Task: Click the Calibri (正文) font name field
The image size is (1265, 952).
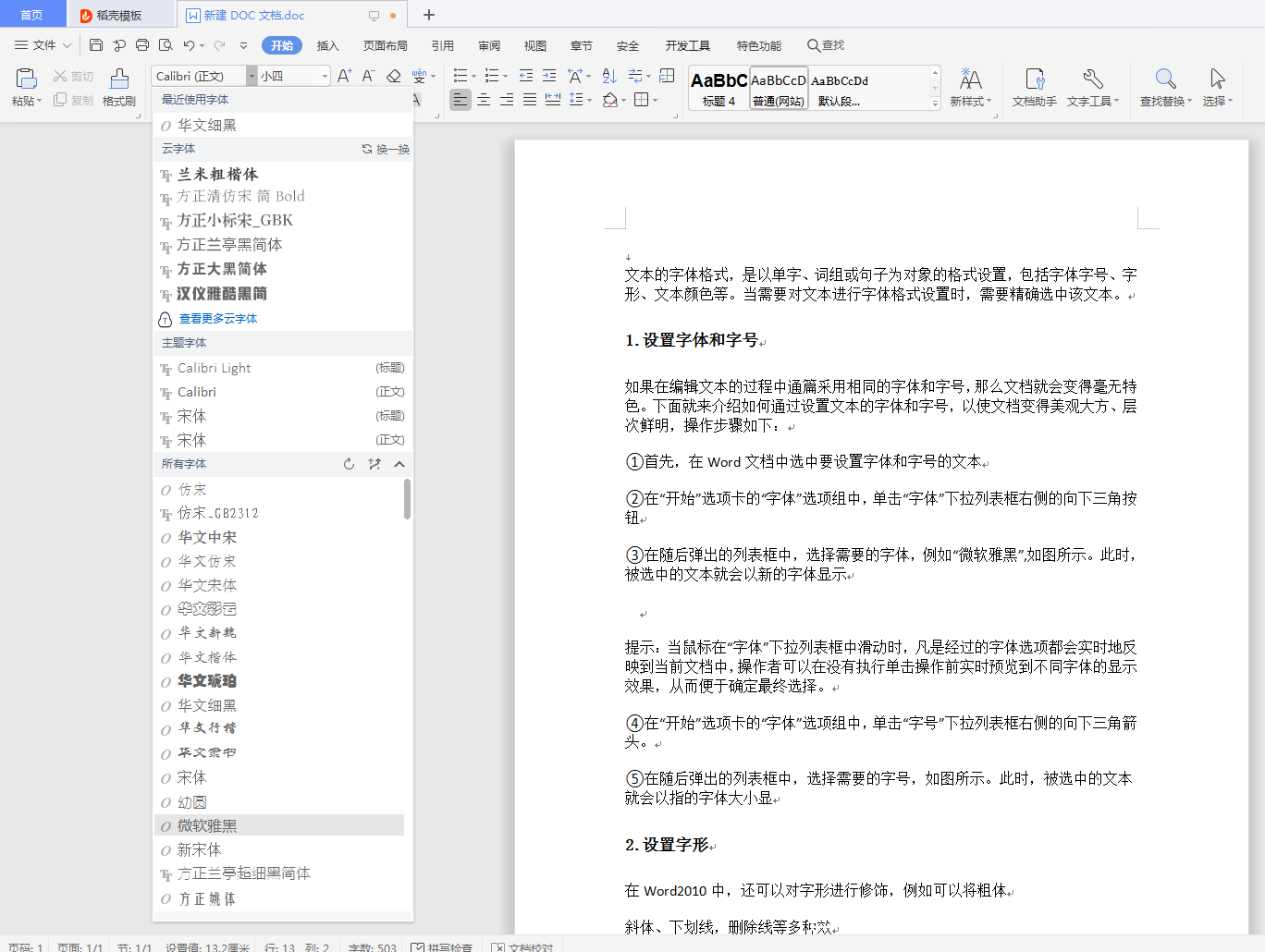Action: coord(199,76)
